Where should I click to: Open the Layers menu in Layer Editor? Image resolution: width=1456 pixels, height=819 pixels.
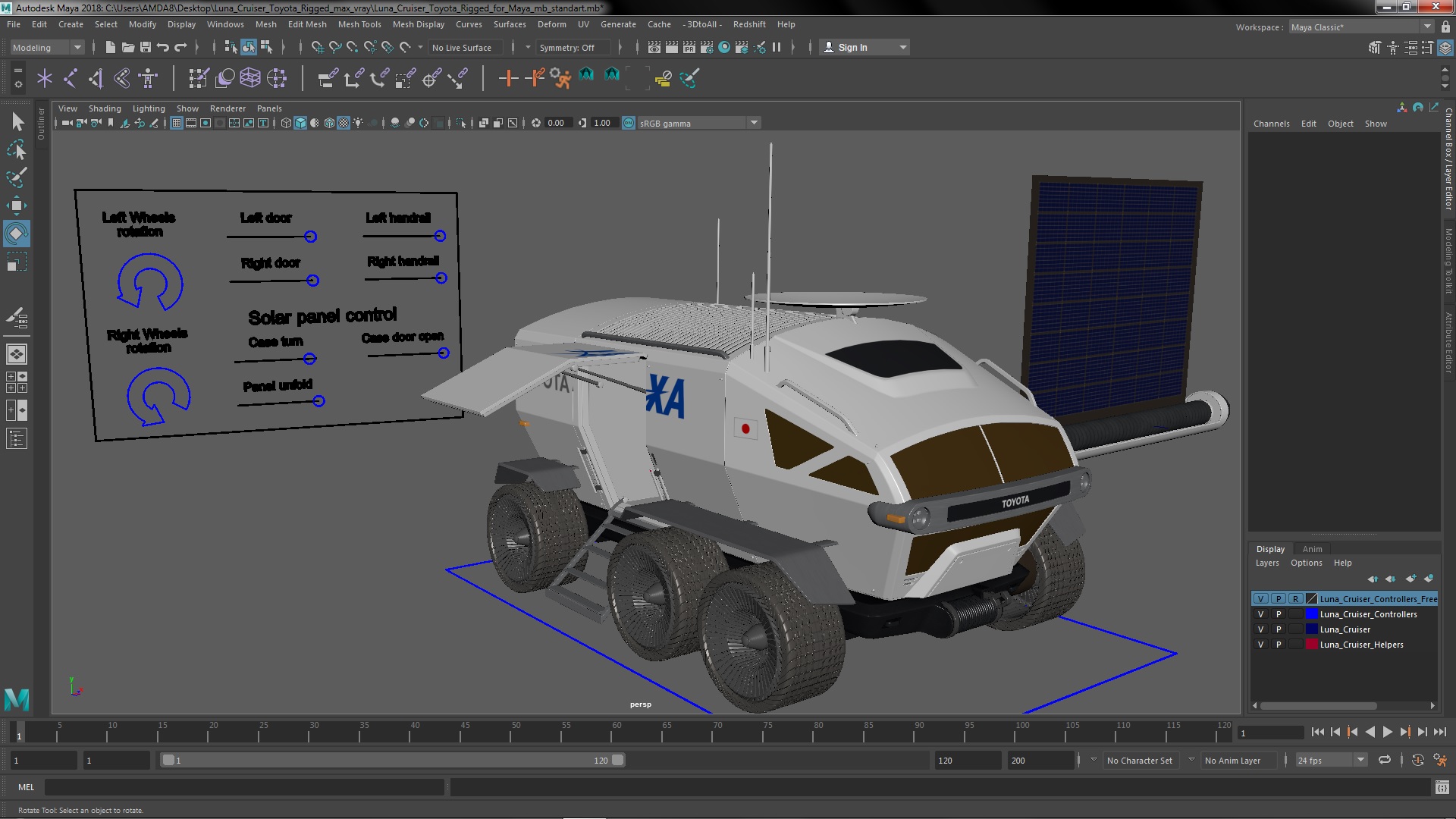pos(1266,563)
